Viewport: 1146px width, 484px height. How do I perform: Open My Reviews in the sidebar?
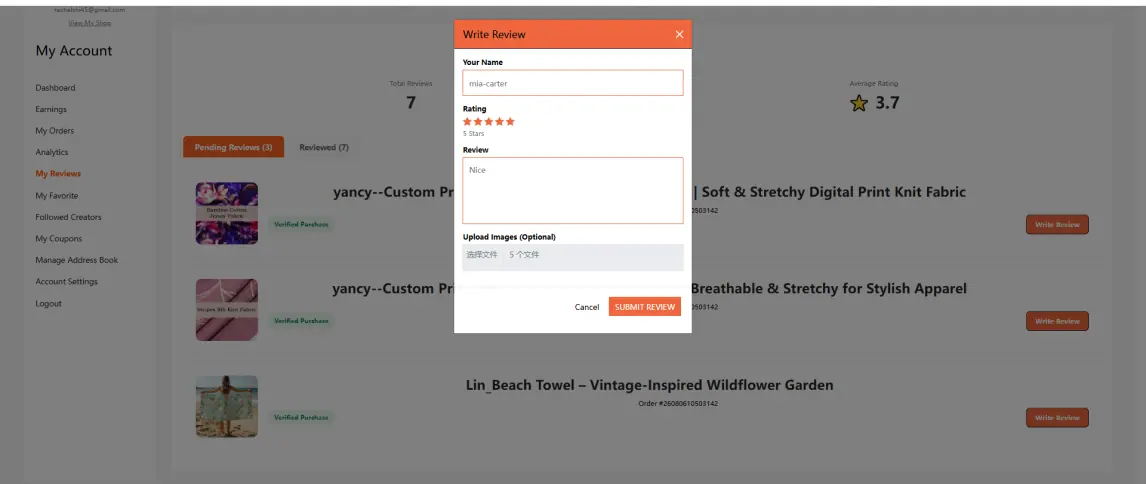(58, 174)
